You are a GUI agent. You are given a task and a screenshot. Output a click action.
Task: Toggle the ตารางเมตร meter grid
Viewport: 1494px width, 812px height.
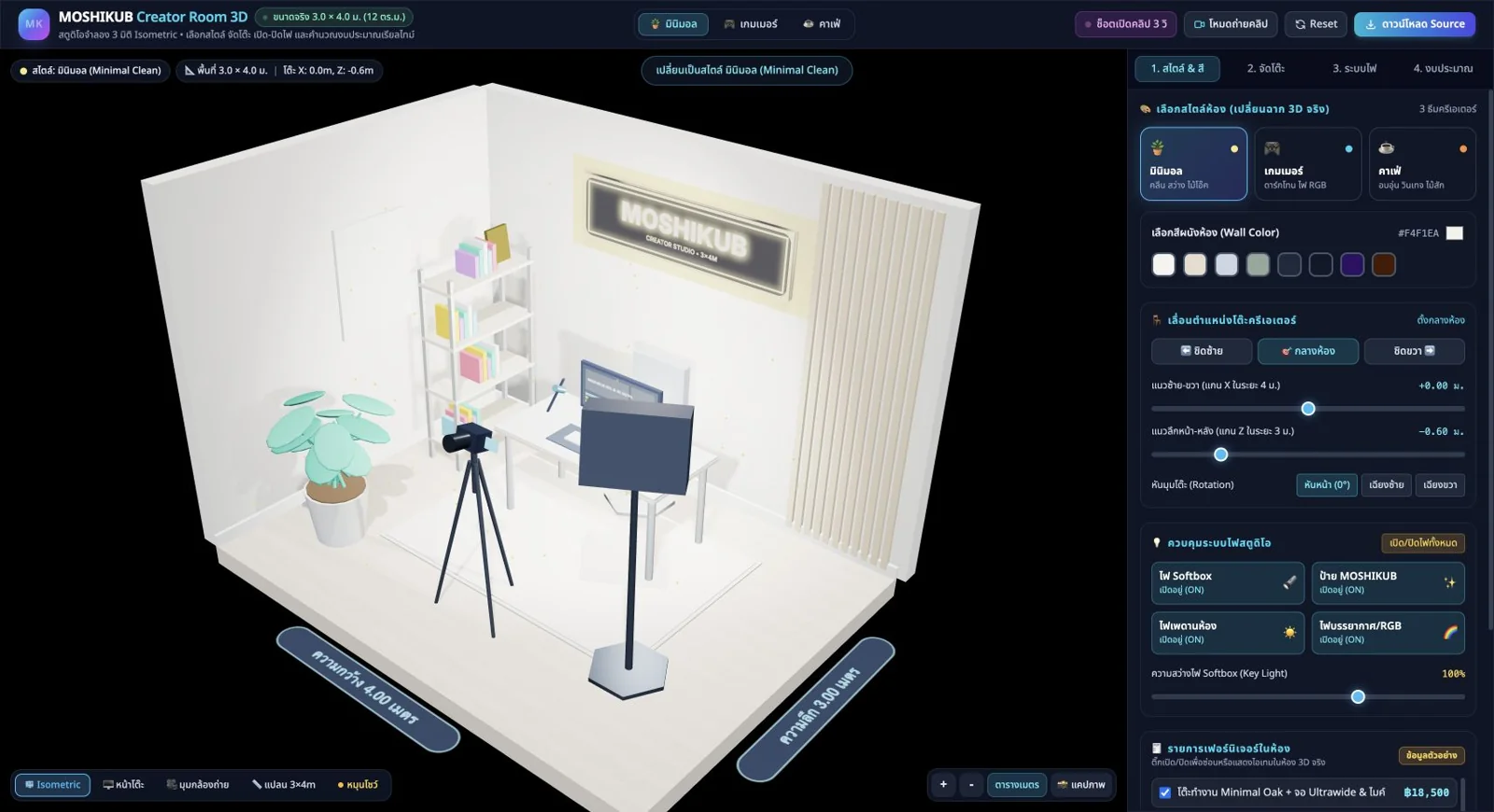(1017, 785)
